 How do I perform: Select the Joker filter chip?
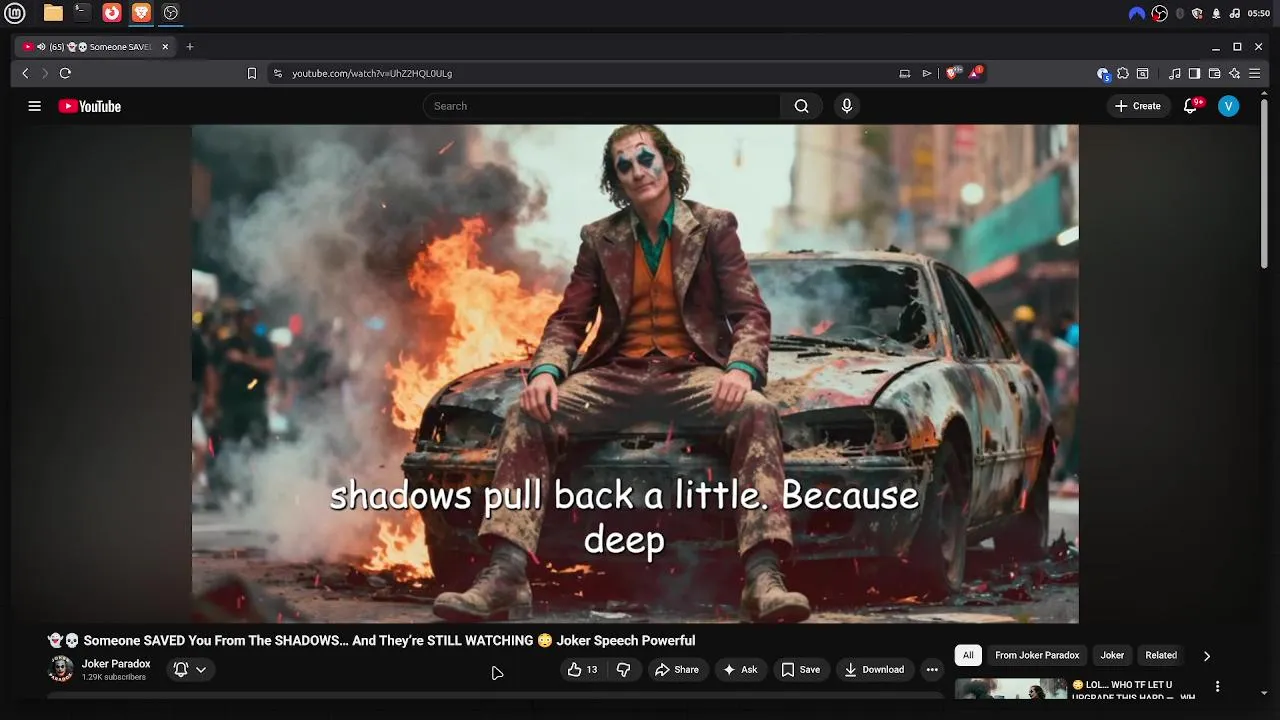(x=1112, y=655)
